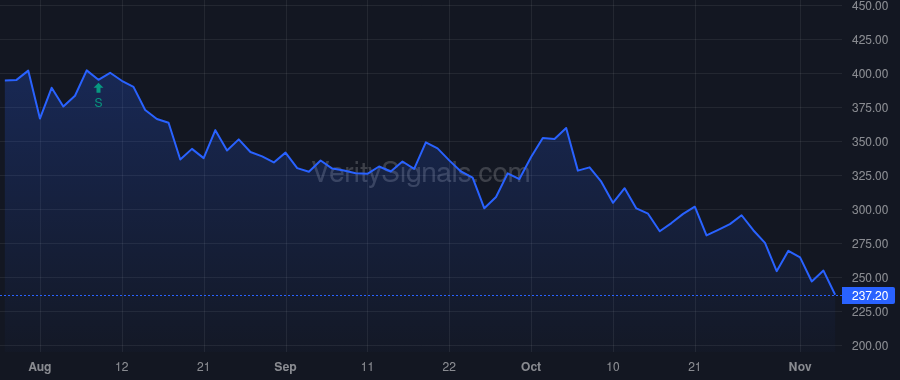
Task: Click the 21 date label before Sep
Action: [x=203, y=366]
